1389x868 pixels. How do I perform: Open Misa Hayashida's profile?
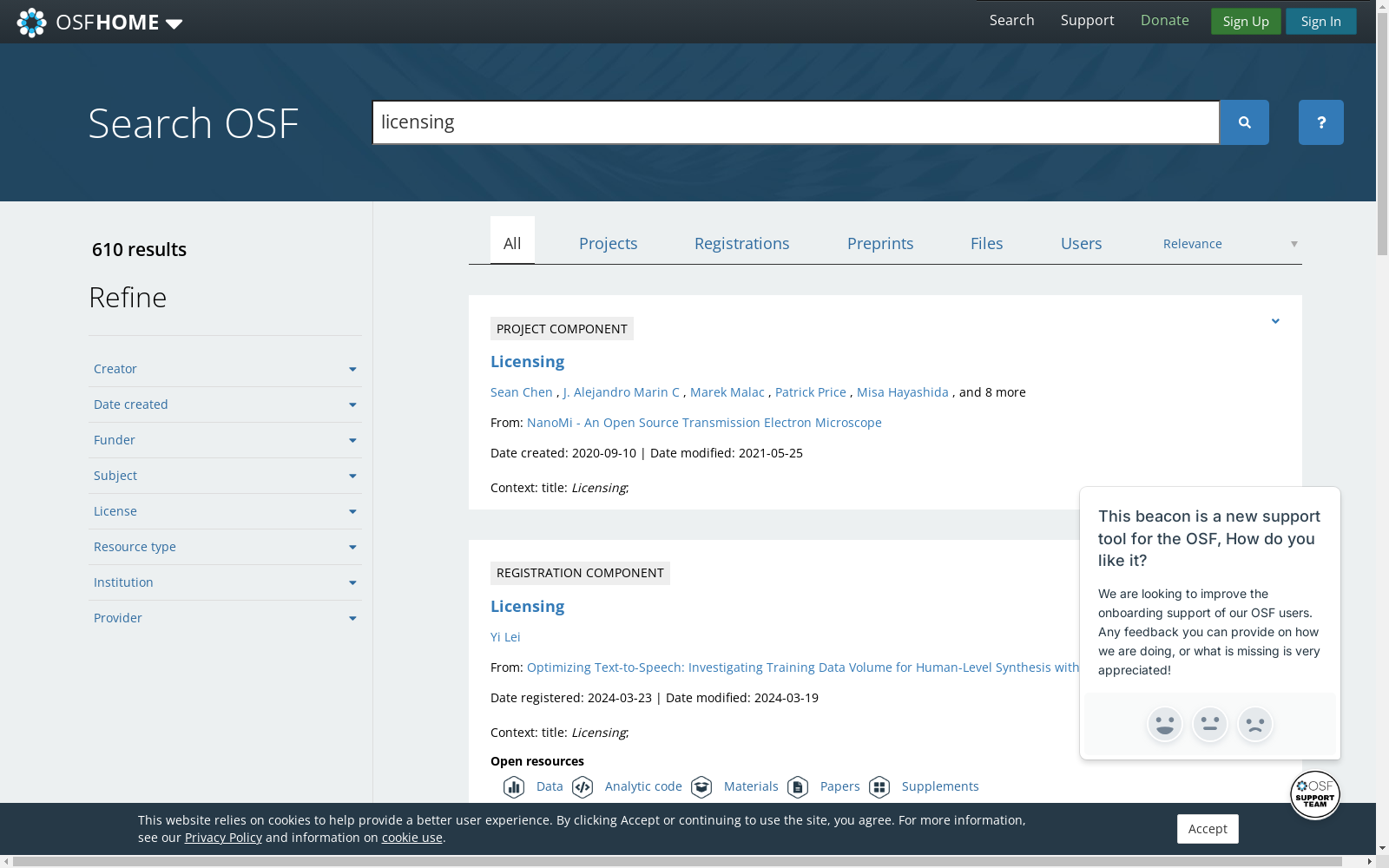coord(903,392)
